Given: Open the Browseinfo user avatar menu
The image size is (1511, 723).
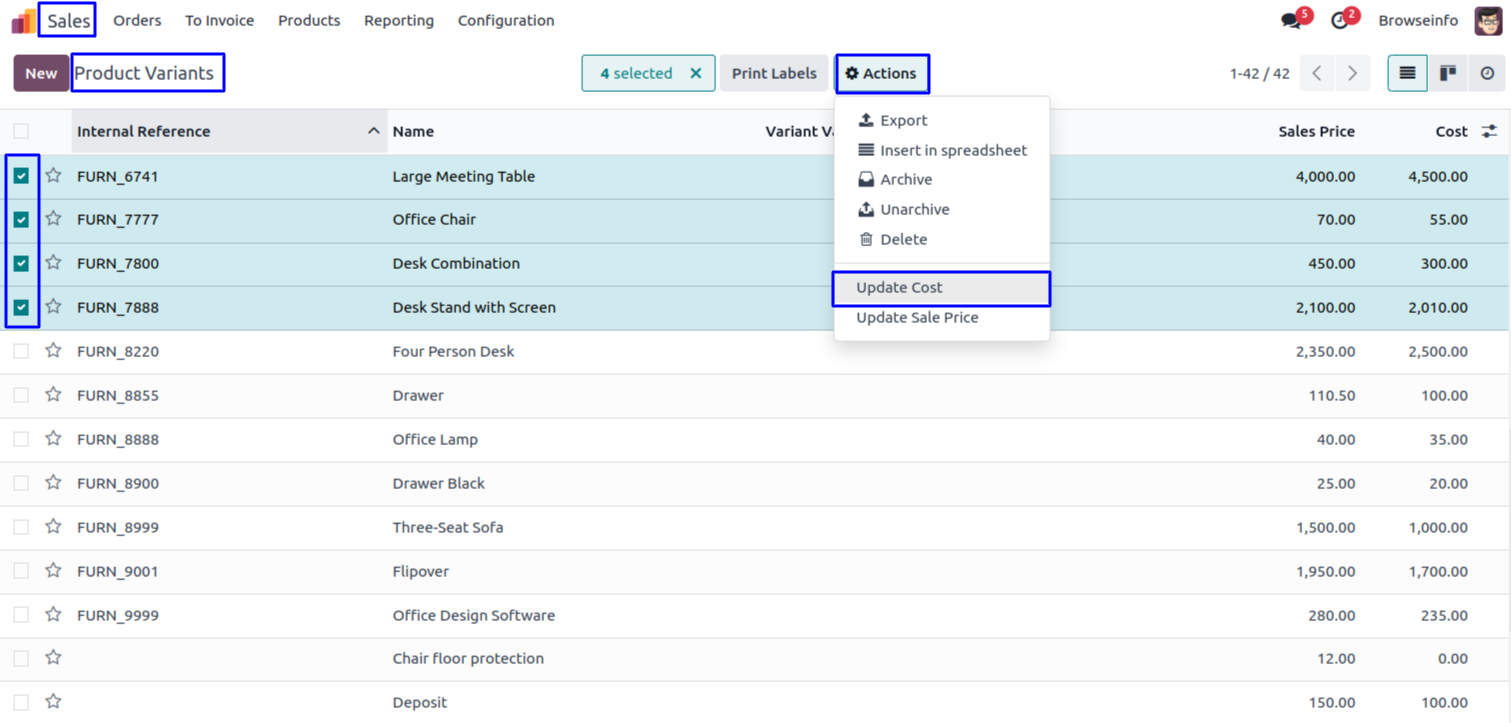Looking at the screenshot, I should click(x=1487, y=21).
